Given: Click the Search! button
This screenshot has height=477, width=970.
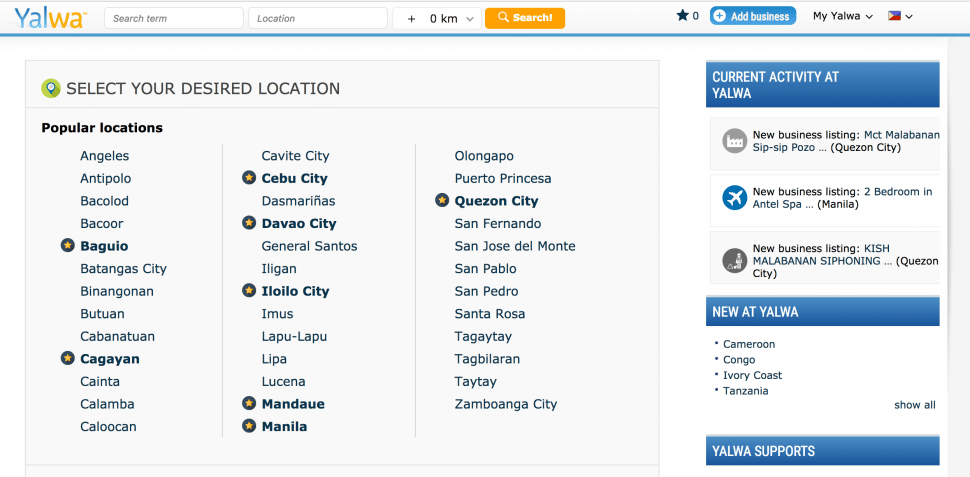Looking at the screenshot, I should click(x=525, y=18).
